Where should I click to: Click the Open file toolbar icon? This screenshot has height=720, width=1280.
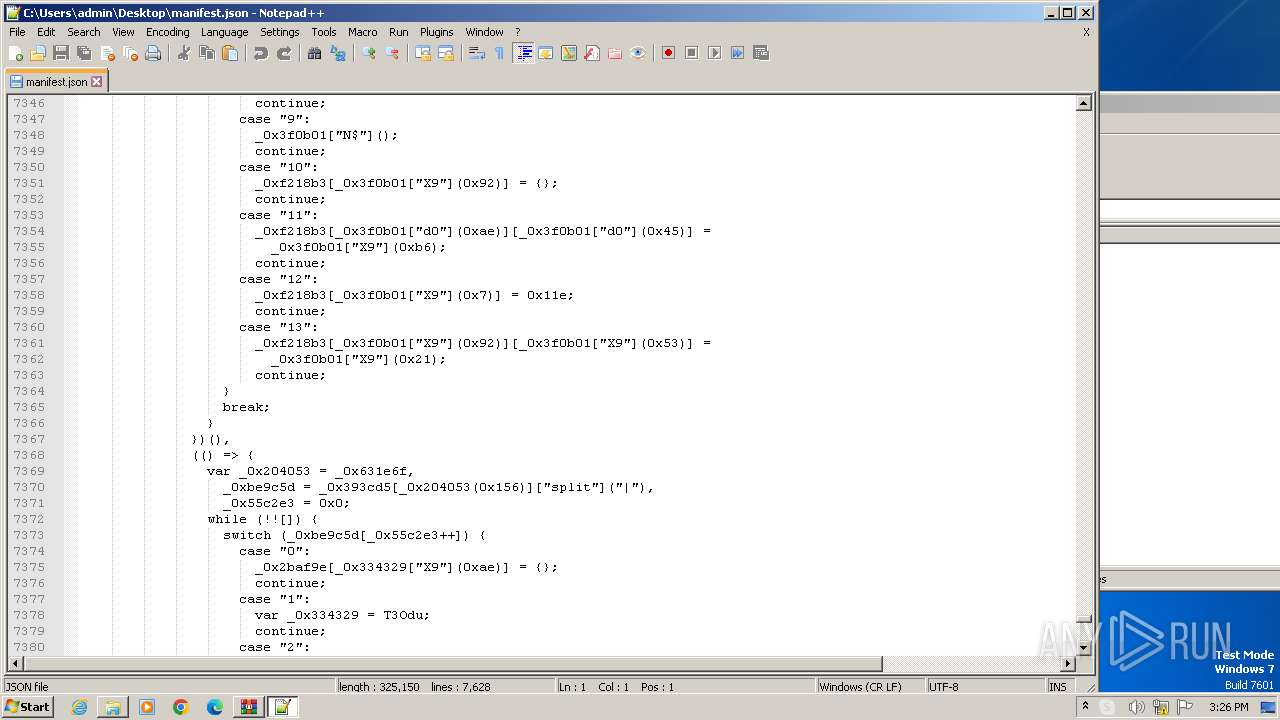(x=38, y=53)
